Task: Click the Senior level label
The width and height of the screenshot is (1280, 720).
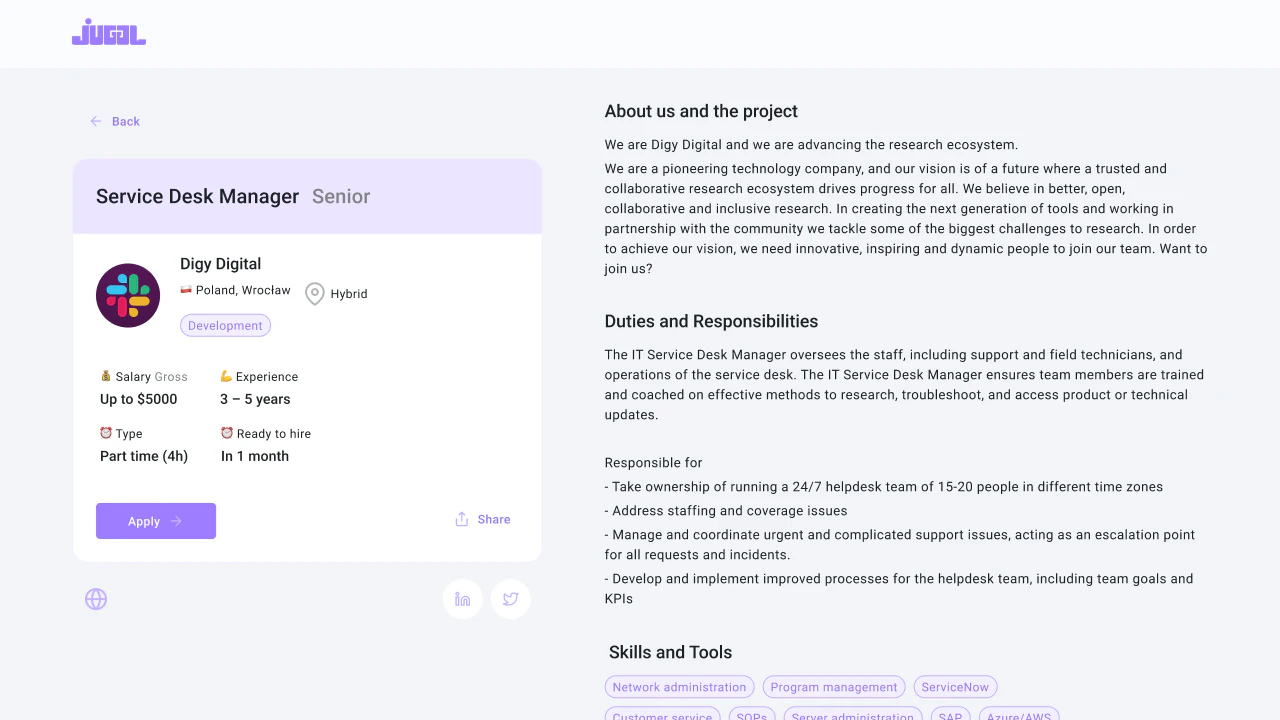Action: [340, 196]
